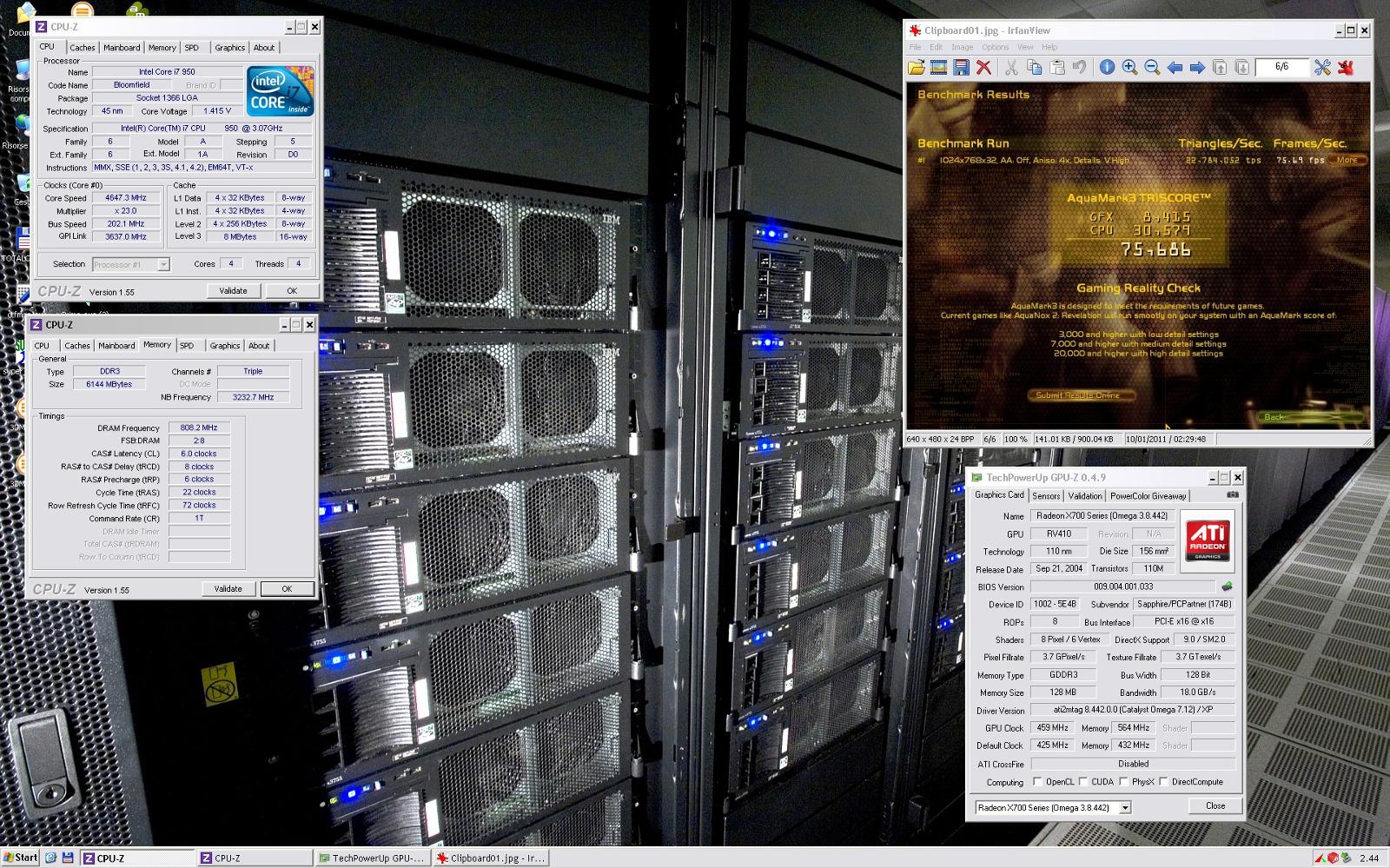Screen dimensions: 1390x868
Task: Open IrfanView File menu
Action: 915,47
